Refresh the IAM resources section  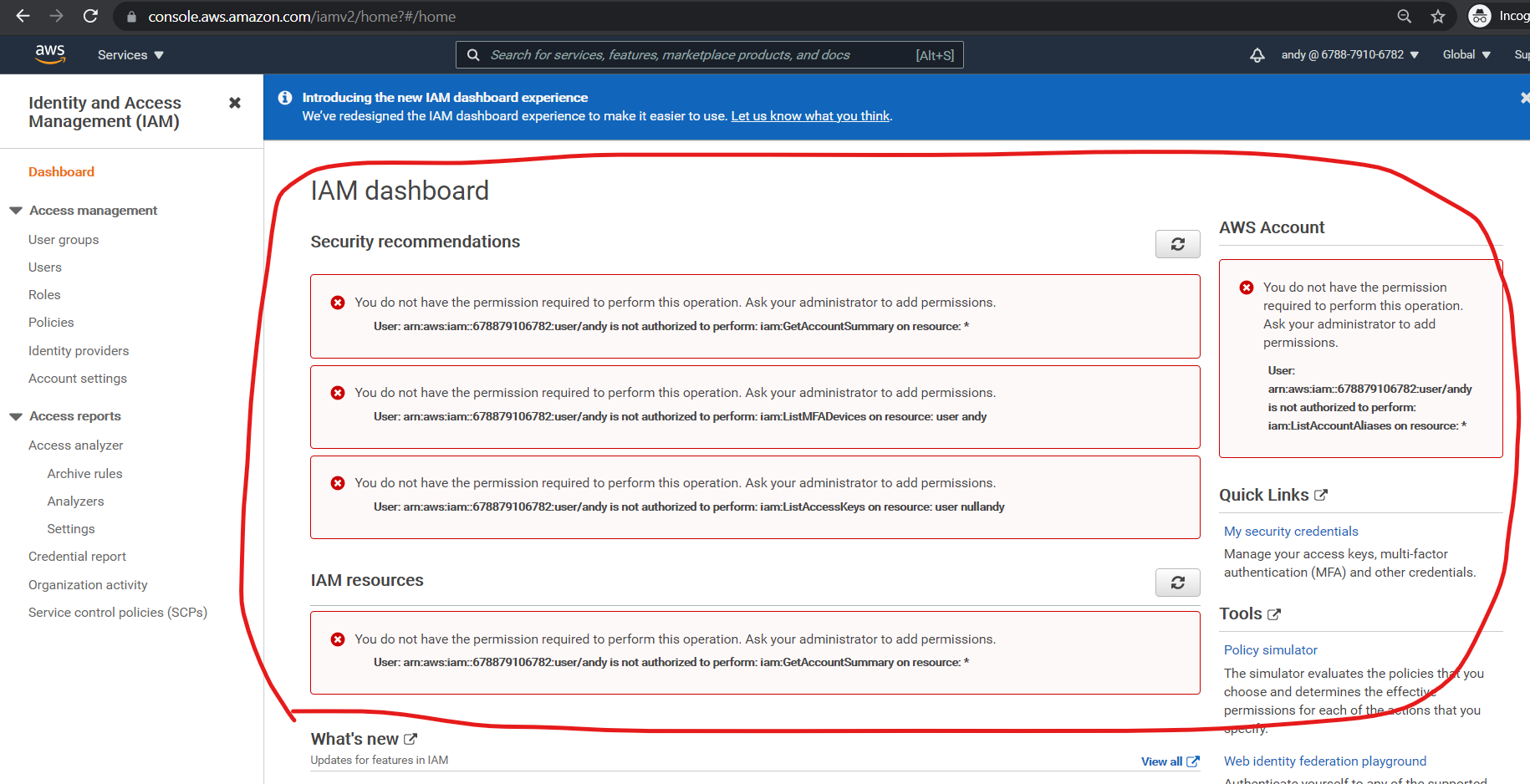pos(1177,583)
